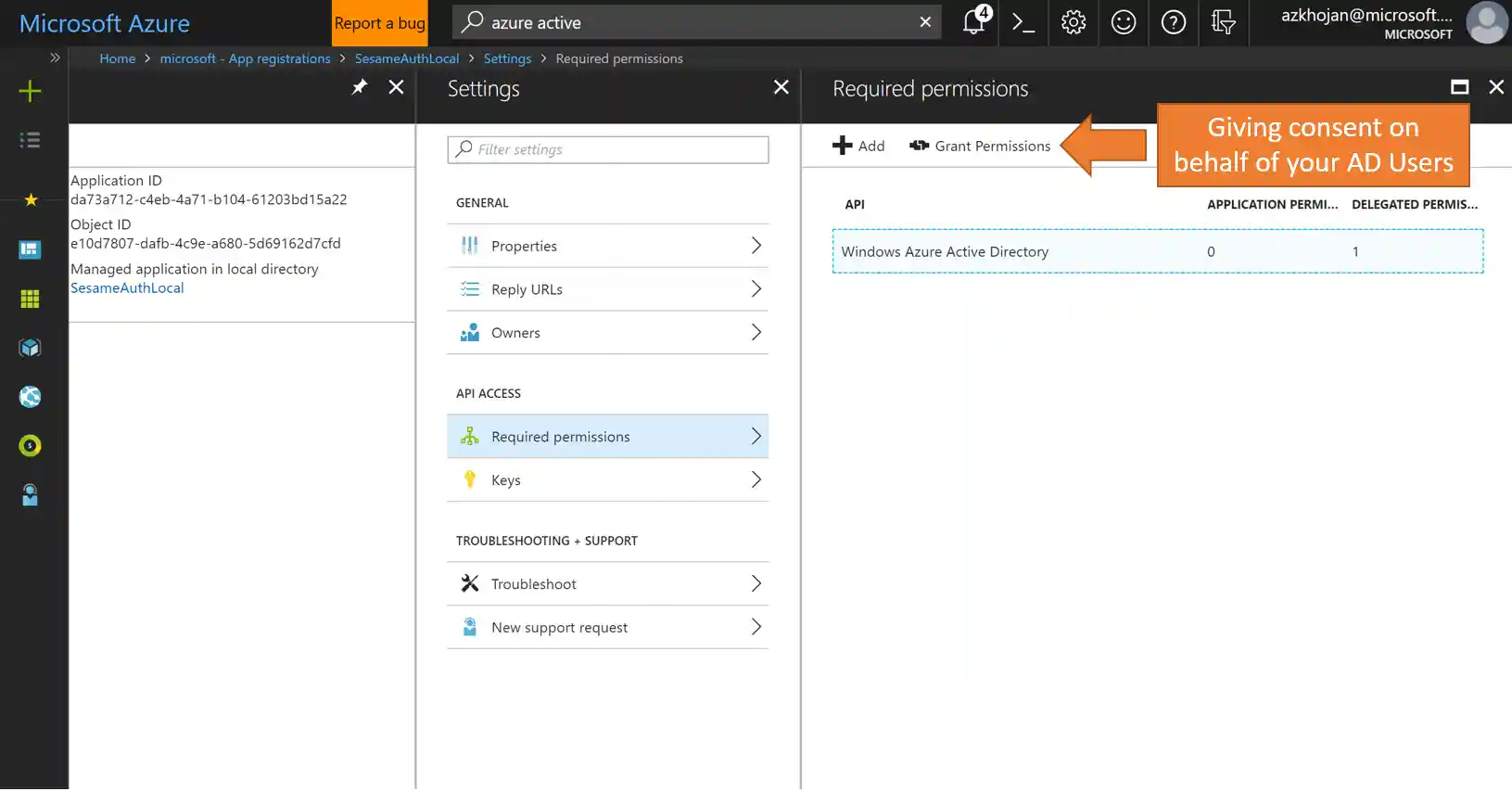The height and width of the screenshot is (804, 1512).
Task: Send feedback via smiley icon
Action: [x=1124, y=22]
